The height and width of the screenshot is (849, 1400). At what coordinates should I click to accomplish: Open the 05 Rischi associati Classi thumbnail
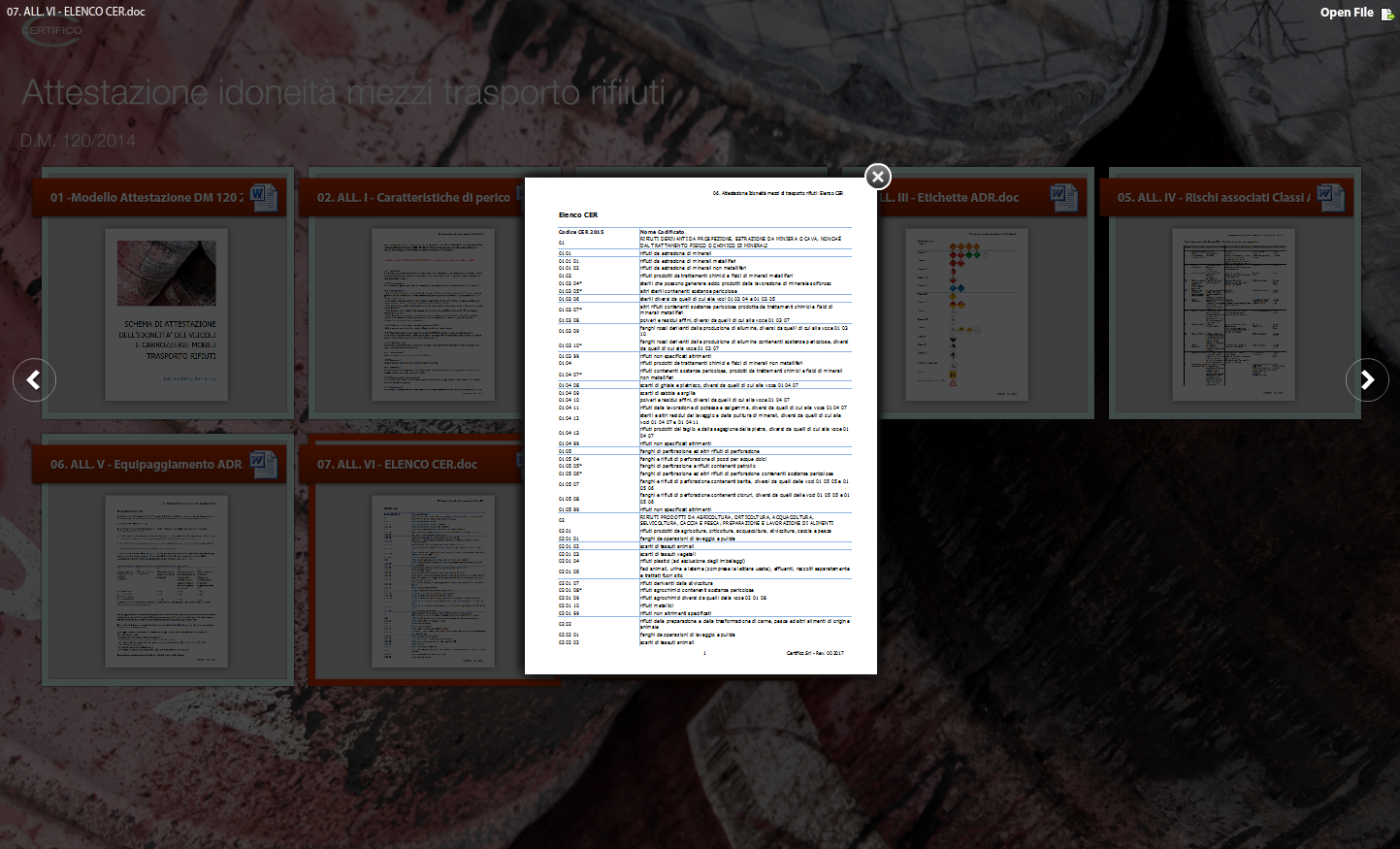coord(1233,315)
